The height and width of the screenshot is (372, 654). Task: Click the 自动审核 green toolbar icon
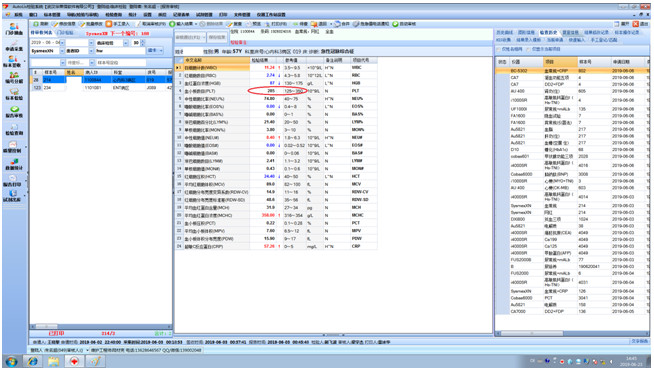395,24
